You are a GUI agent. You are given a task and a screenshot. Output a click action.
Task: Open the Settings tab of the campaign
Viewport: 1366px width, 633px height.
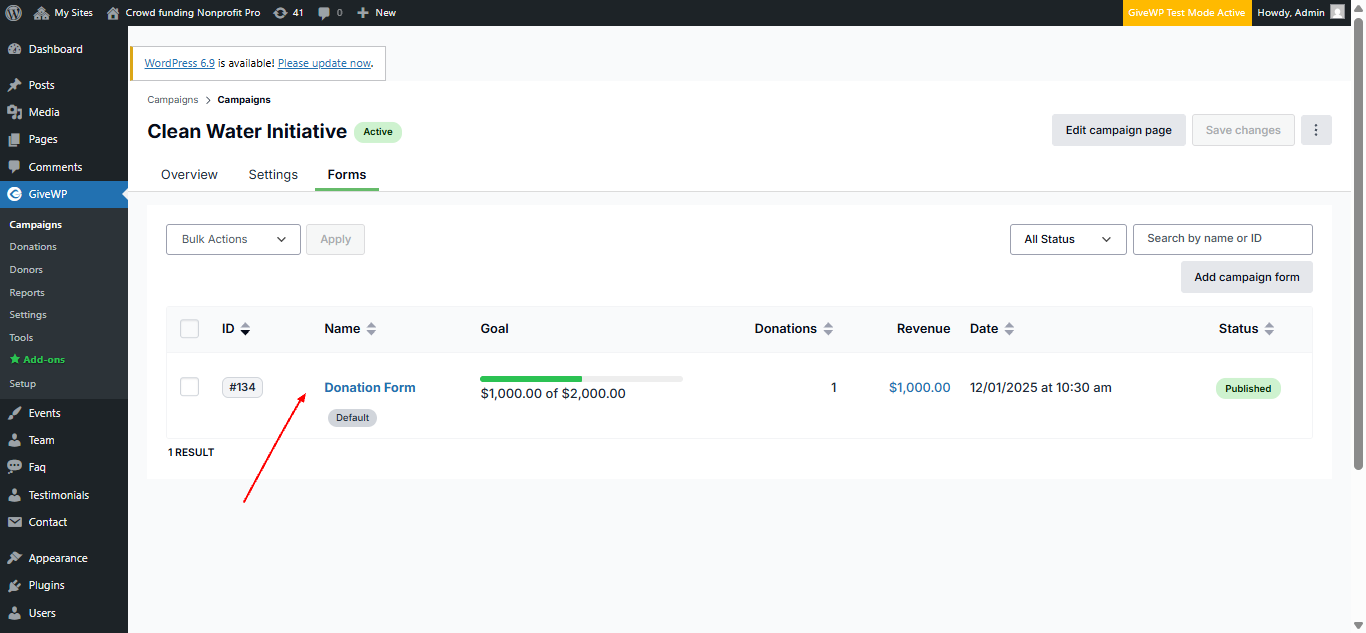click(x=273, y=174)
